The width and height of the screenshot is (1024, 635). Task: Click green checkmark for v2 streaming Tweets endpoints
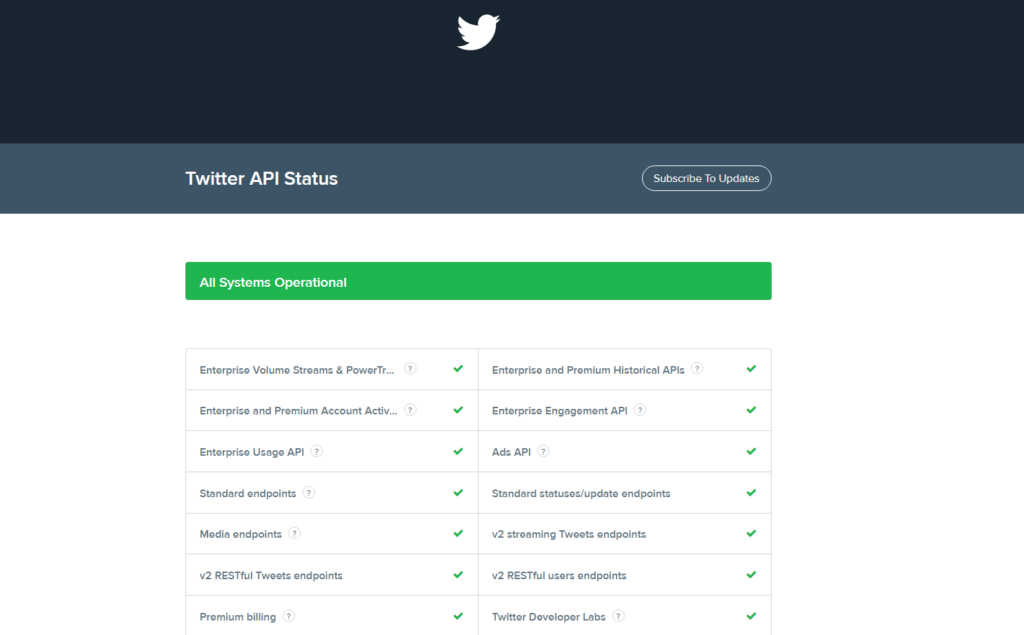click(751, 533)
